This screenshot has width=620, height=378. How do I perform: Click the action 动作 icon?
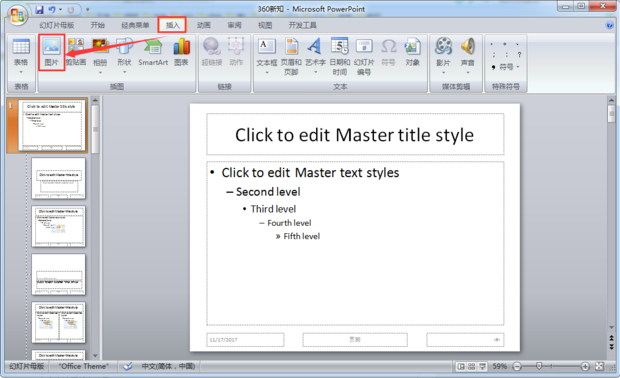pos(236,51)
